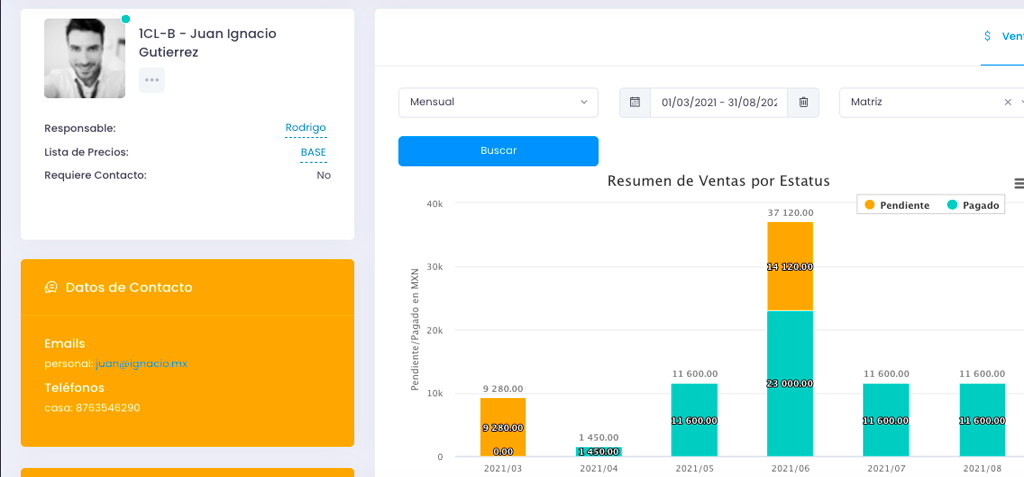Click the calendar icon beside the date range
This screenshot has width=1024, height=477.
point(634,102)
